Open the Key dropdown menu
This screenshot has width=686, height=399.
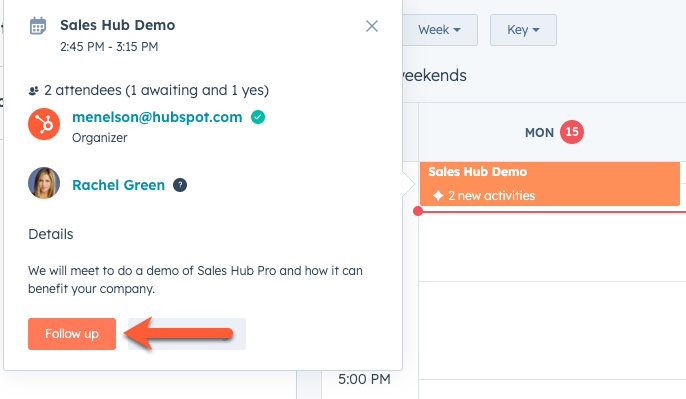point(523,30)
